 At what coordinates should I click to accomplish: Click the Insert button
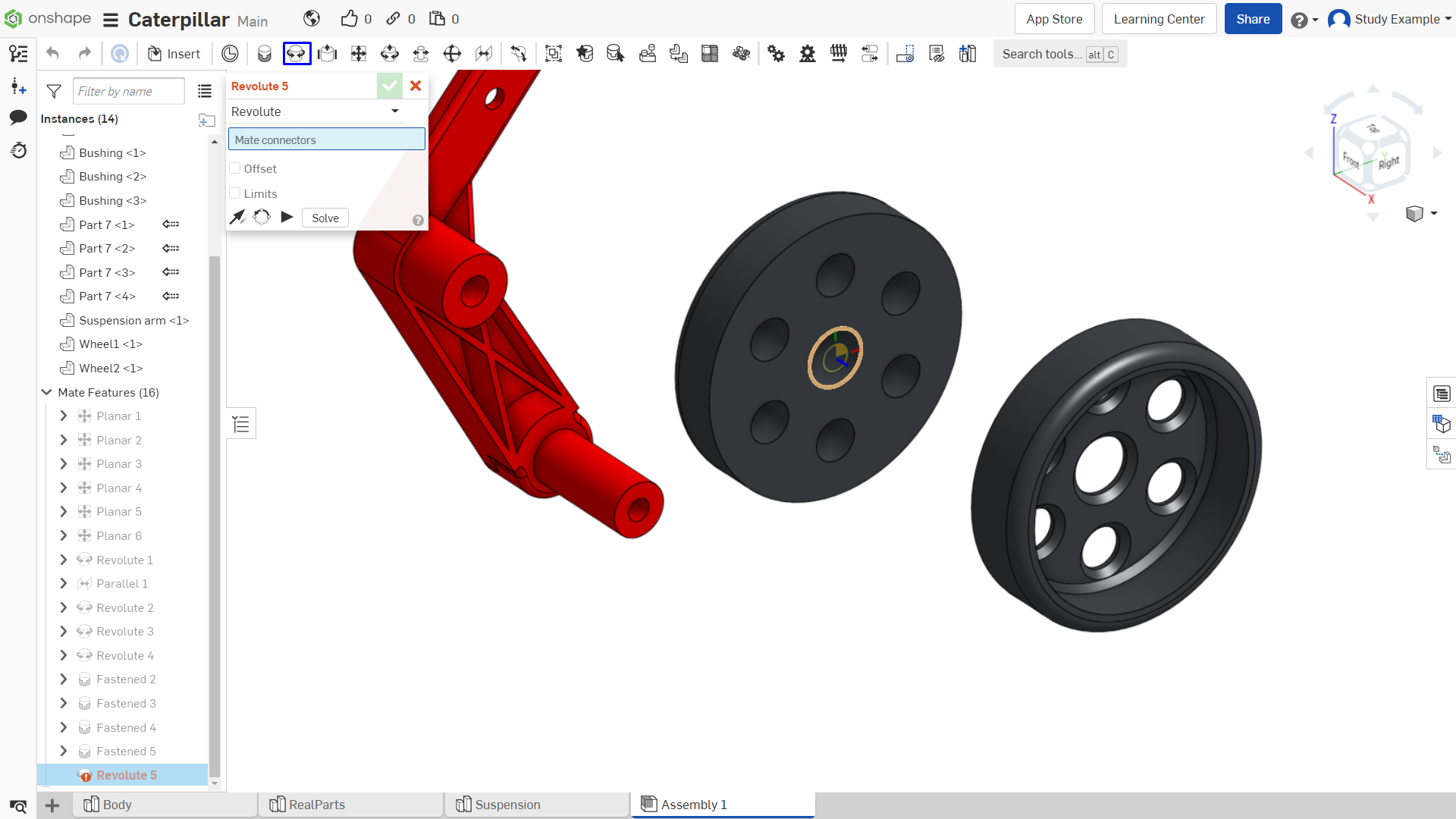[x=174, y=54]
